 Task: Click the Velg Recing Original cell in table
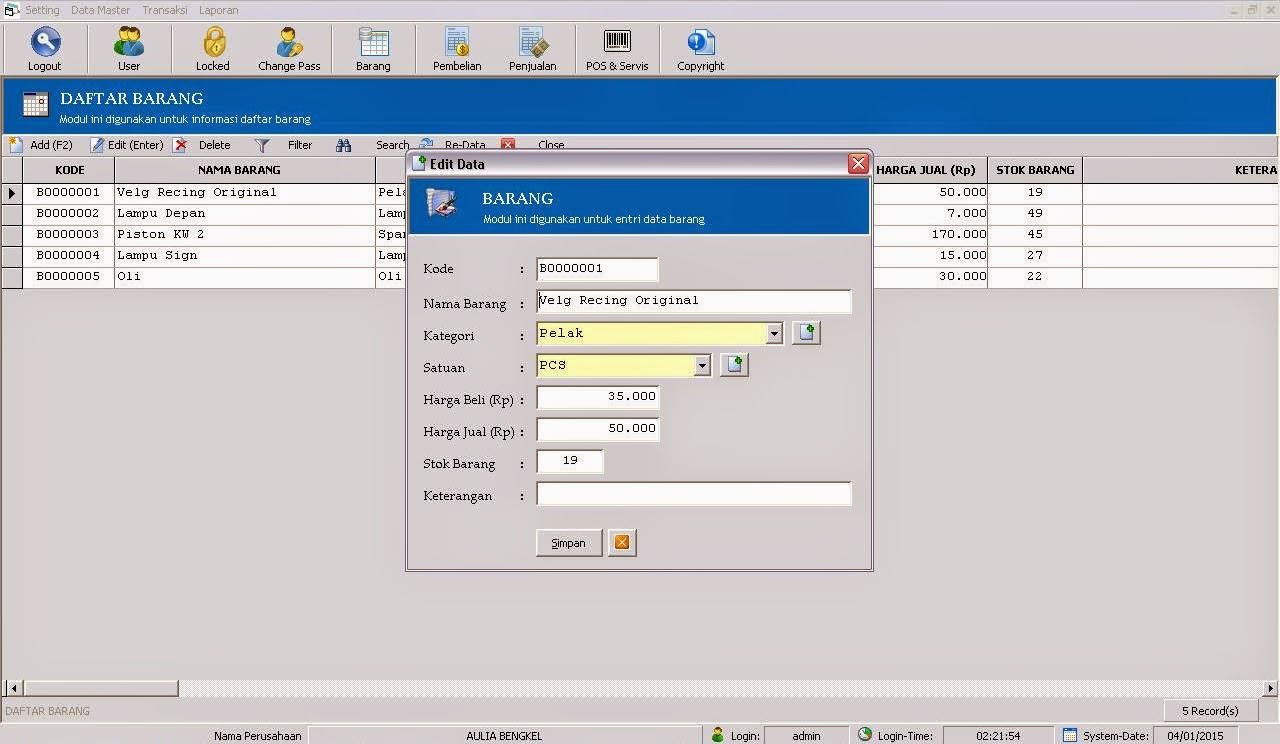click(244, 192)
